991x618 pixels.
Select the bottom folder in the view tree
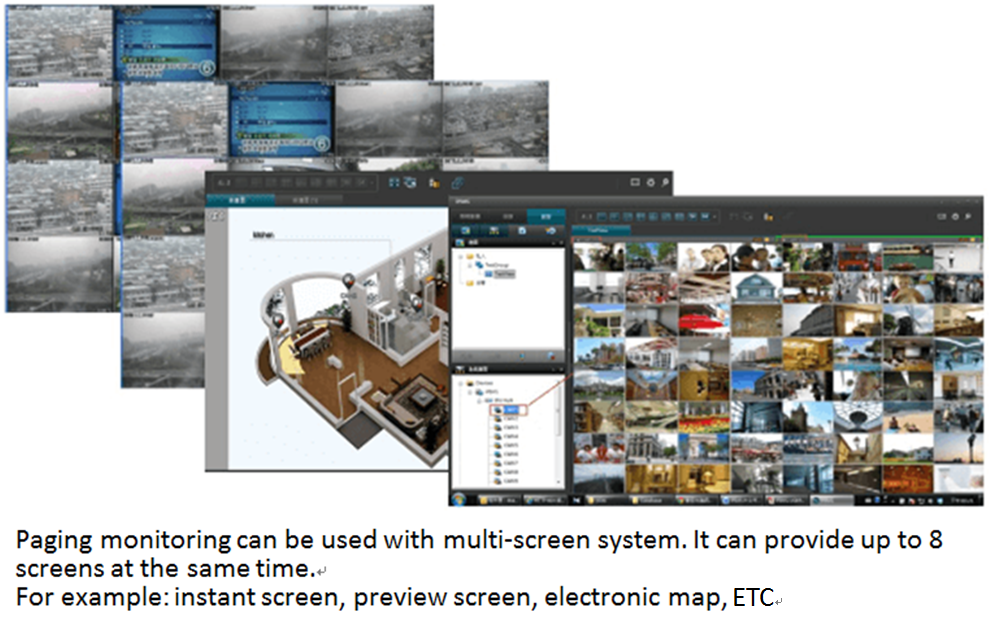click(476, 283)
